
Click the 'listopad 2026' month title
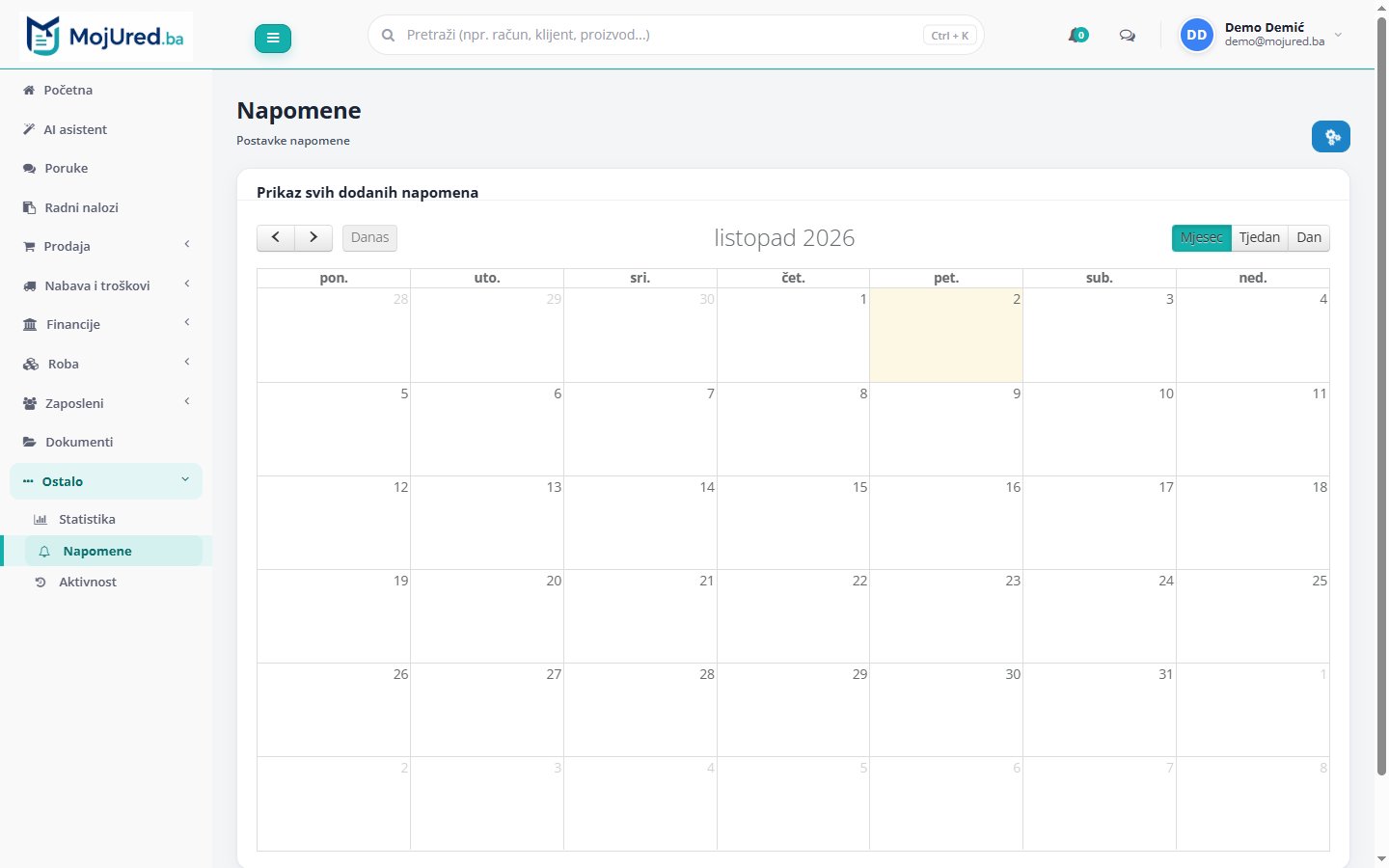click(784, 238)
